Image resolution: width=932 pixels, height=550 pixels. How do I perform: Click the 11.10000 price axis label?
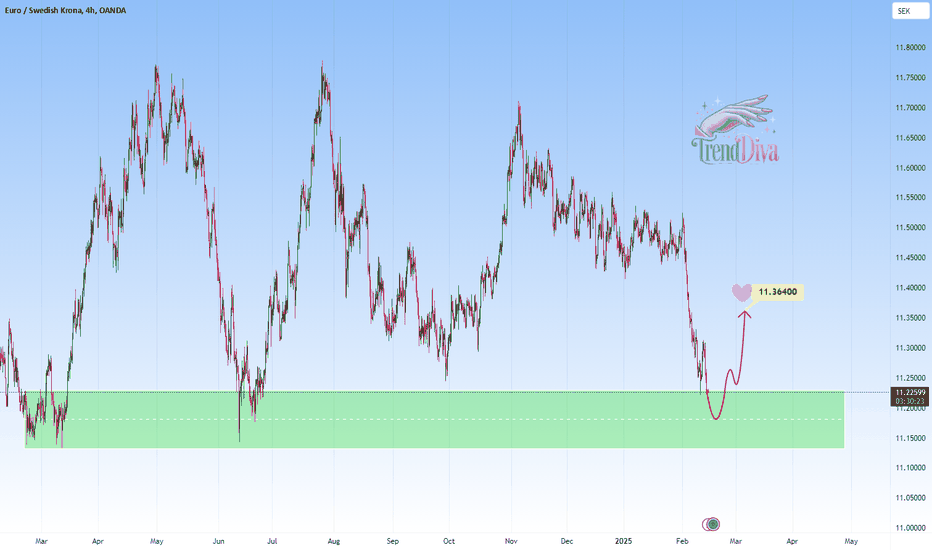[911, 468]
